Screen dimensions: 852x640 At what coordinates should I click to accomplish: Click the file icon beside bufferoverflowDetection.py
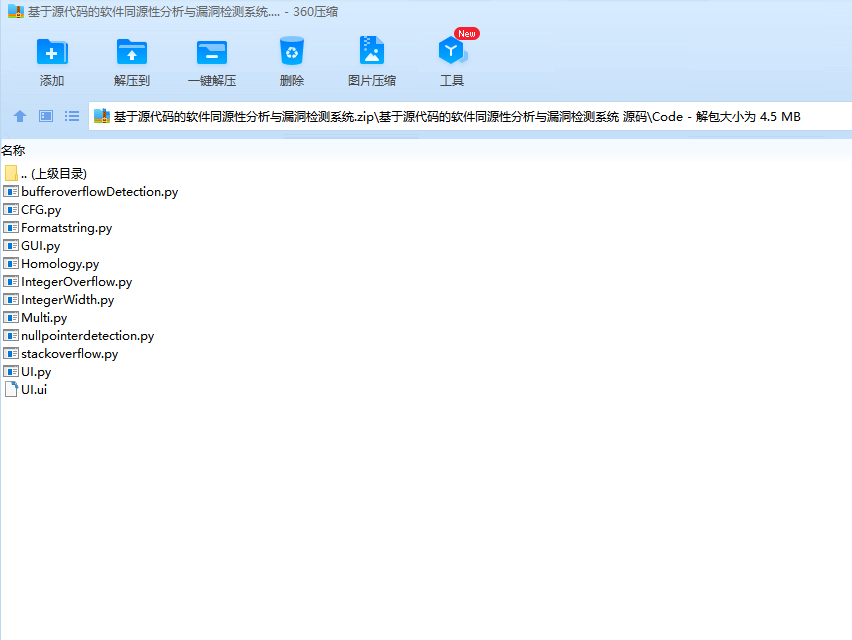click(x=11, y=191)
